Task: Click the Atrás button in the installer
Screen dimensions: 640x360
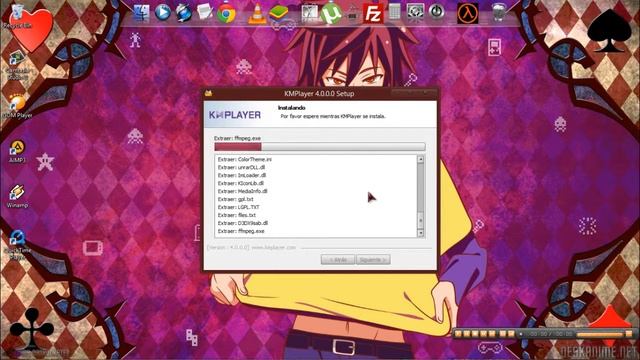Action: pos(338,260)
